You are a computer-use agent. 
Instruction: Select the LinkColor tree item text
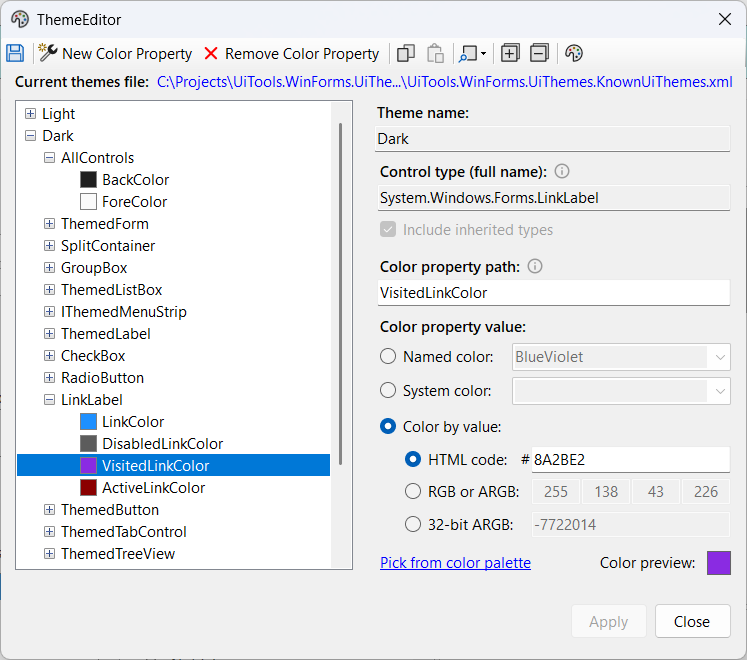pyautogui.click(x=133, y=422)
